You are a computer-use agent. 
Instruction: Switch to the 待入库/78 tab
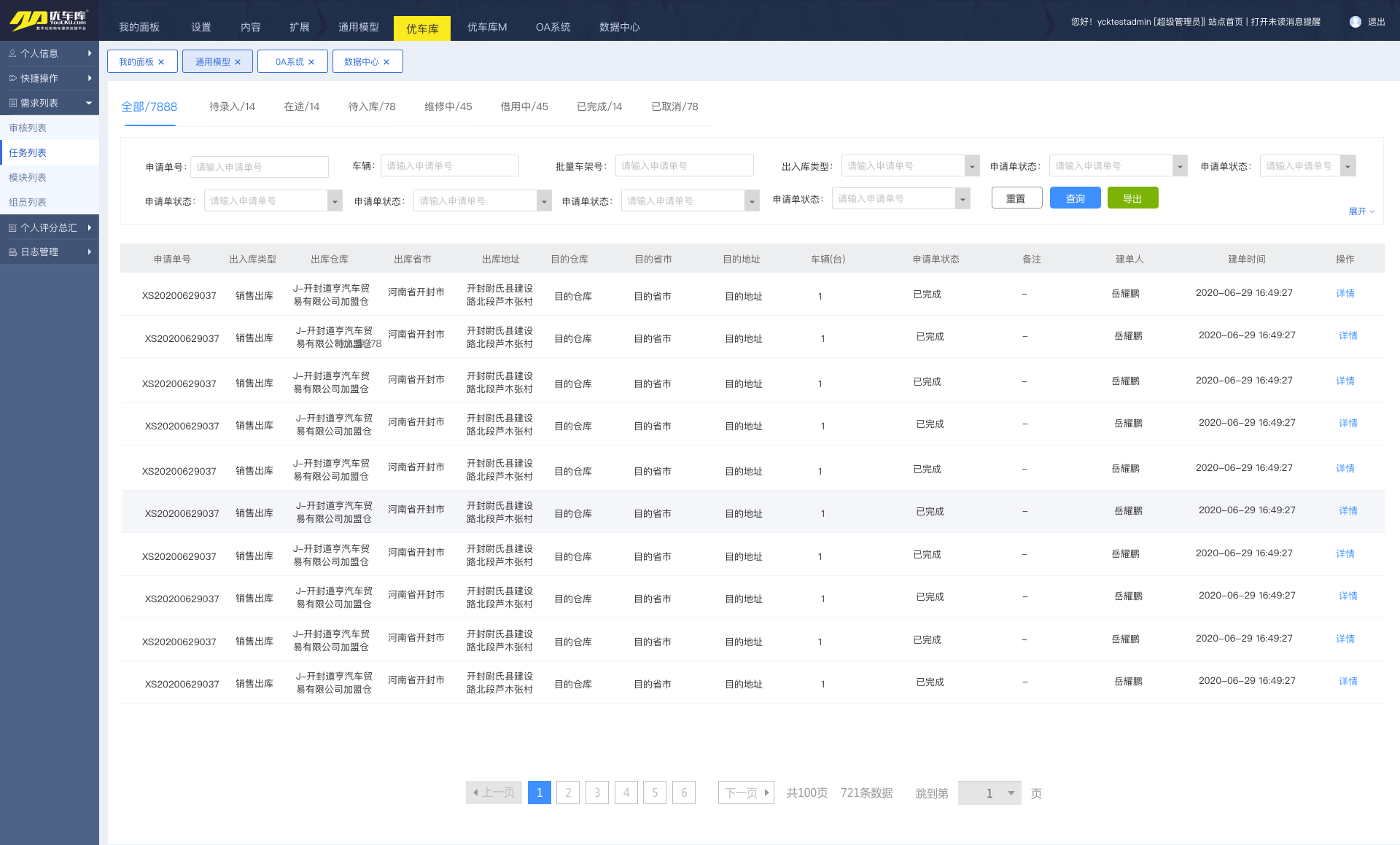(x=372, y=106)
